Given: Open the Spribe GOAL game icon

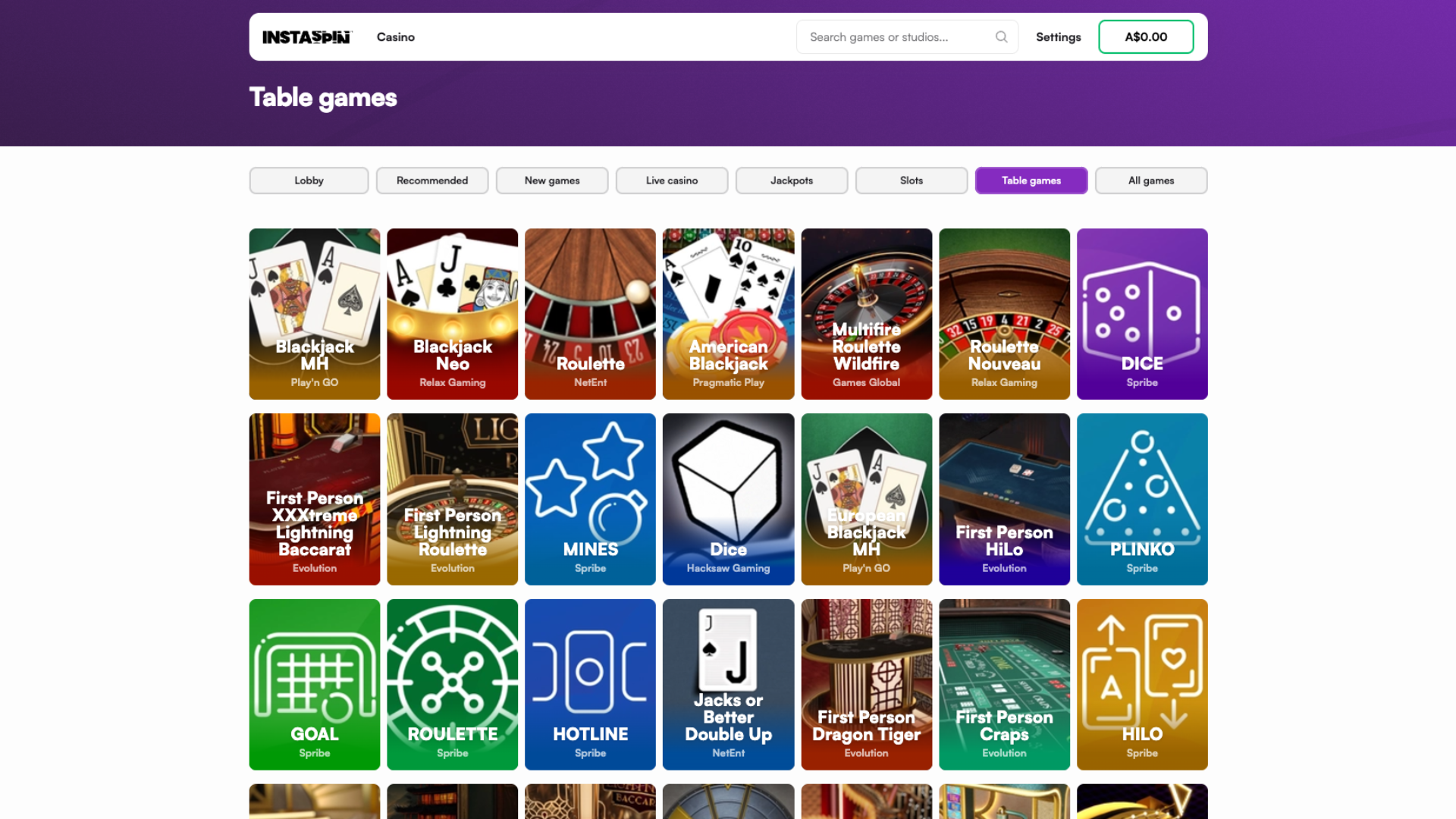Looking at the screenshot, I should [315, 684].
